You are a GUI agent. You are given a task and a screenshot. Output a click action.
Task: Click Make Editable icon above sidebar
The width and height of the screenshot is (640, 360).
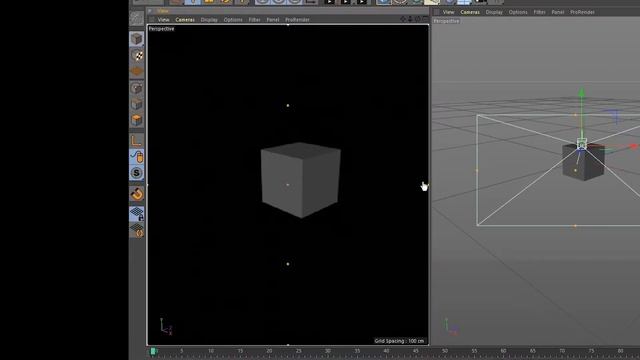137,18
